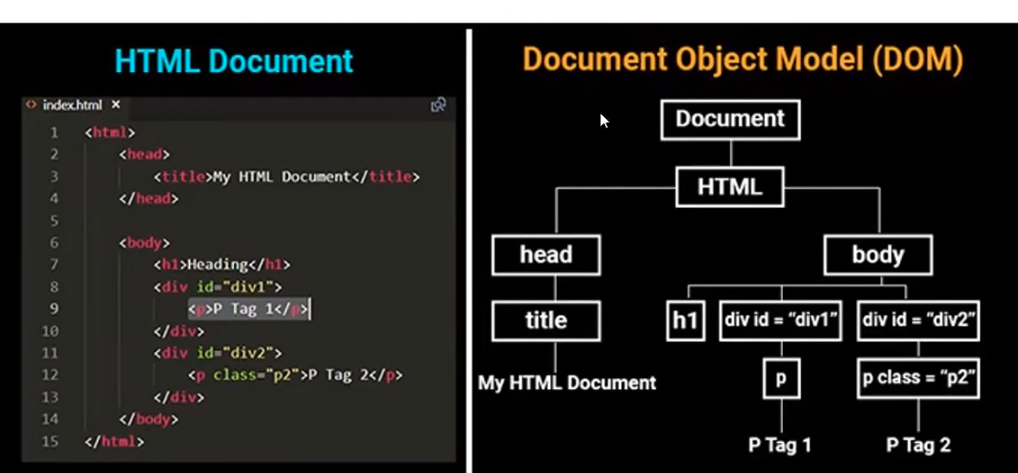Click the closing </div> on line 13

[179, 397]
